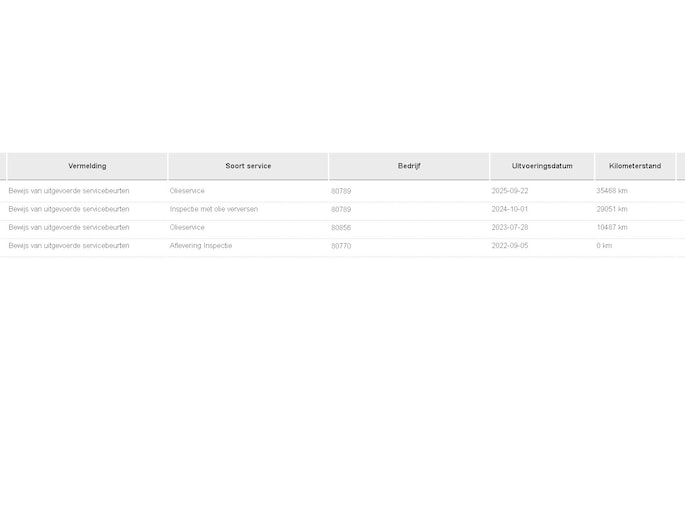The width and height of the screenshot is (685, 513).
Task: Select company number 80770
Action: click(x=341, y=246)
